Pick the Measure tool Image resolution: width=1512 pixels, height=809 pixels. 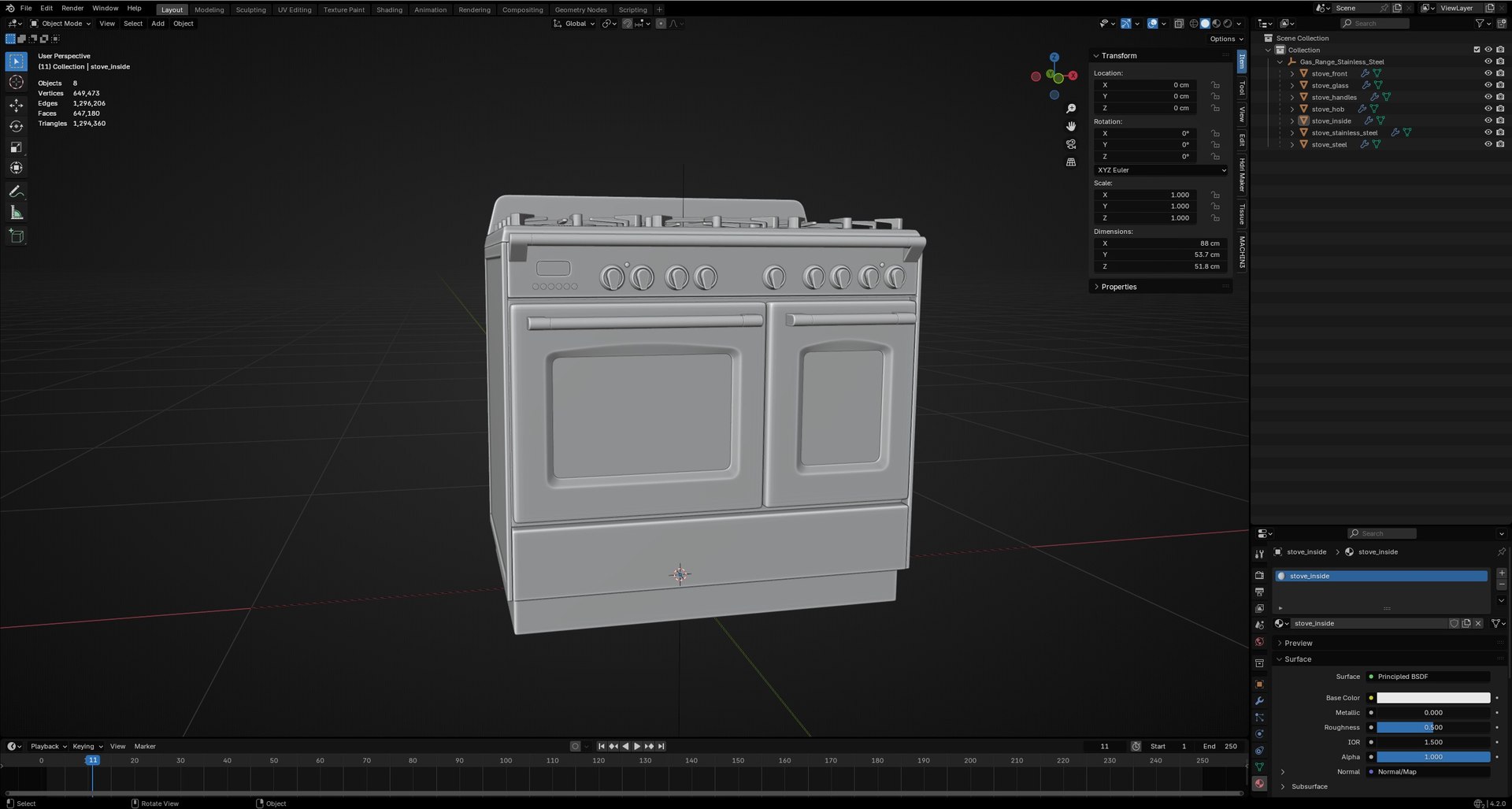point(17,213)
